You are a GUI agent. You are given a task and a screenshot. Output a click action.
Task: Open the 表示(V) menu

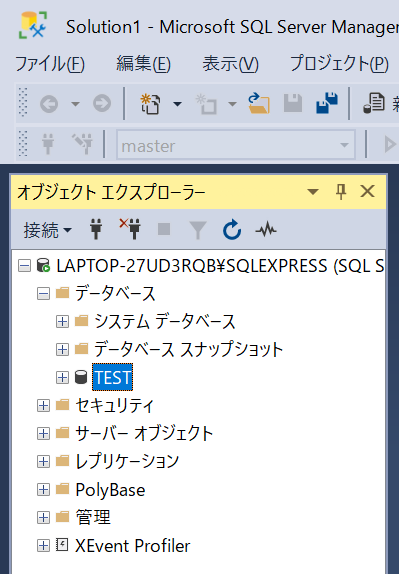point(231,64)
